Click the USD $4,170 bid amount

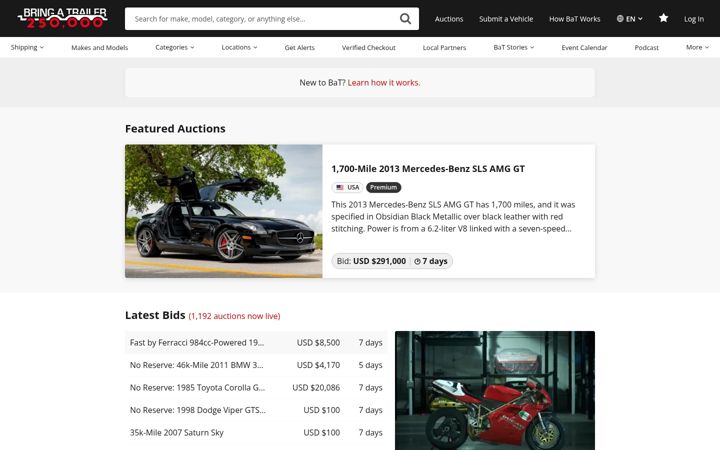tap(318, 365)
